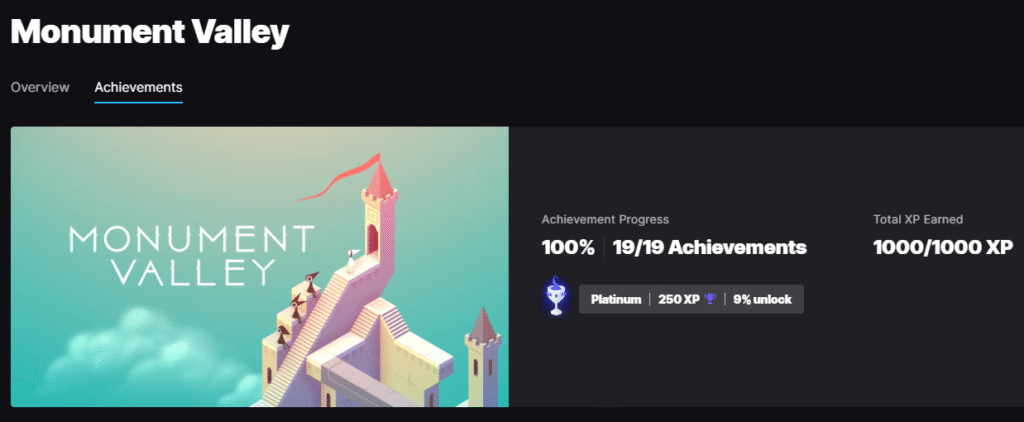Click the 9% unlock text
This screenshot has width=1024, height=422.
(762, 300)
